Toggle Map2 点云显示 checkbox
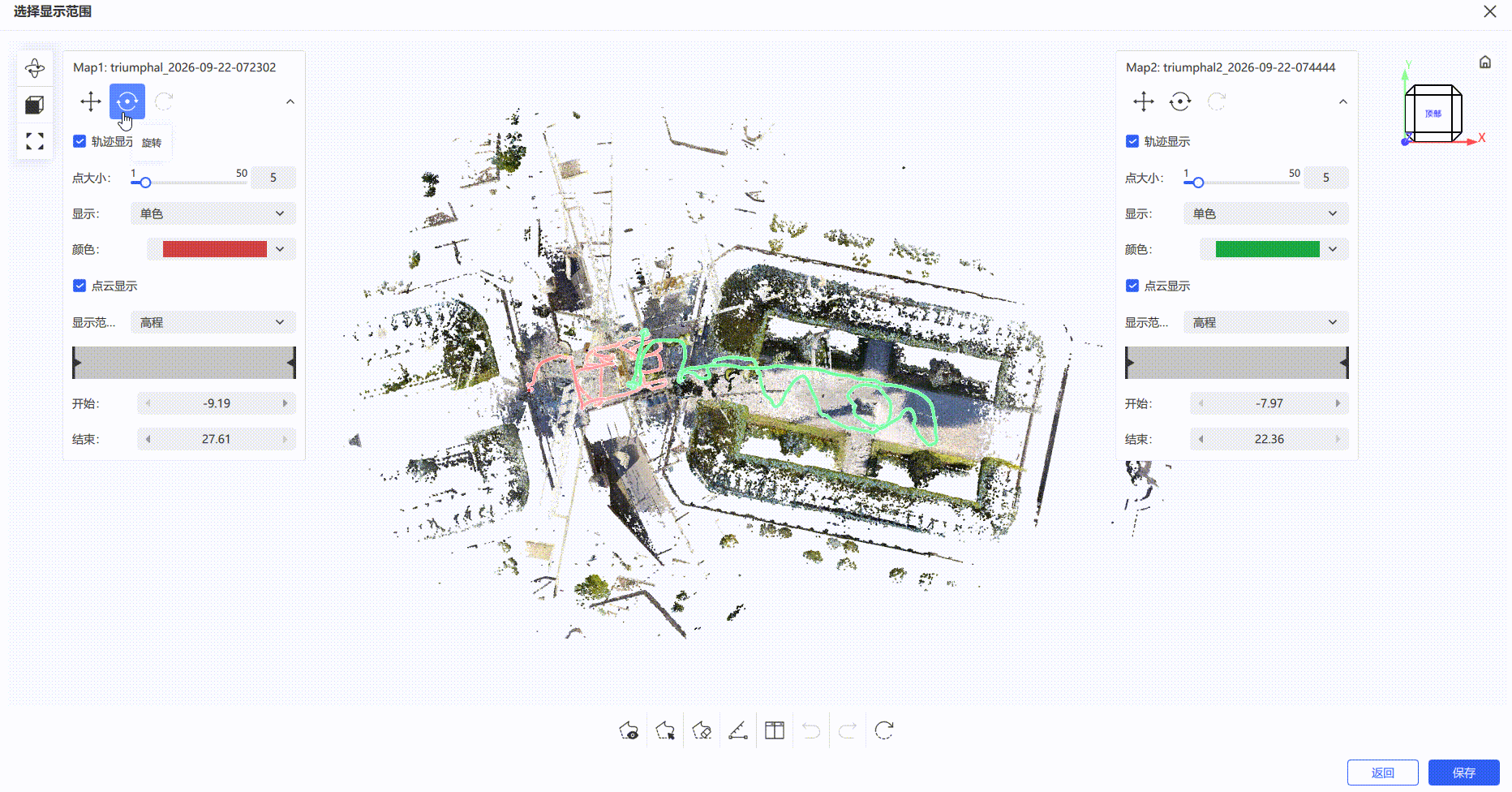The image size is (1512, 792). click(1132, 286)
